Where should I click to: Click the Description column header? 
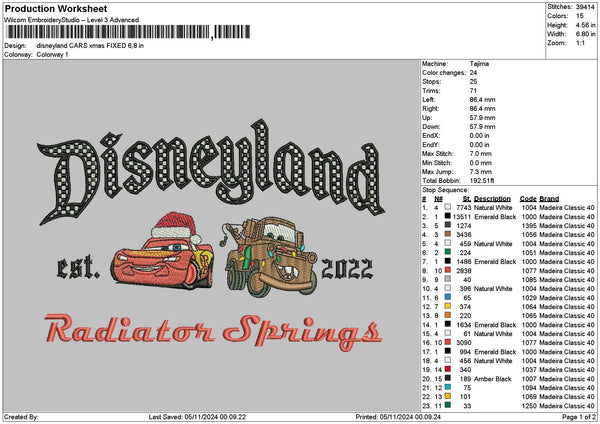(x=492, y=199)
